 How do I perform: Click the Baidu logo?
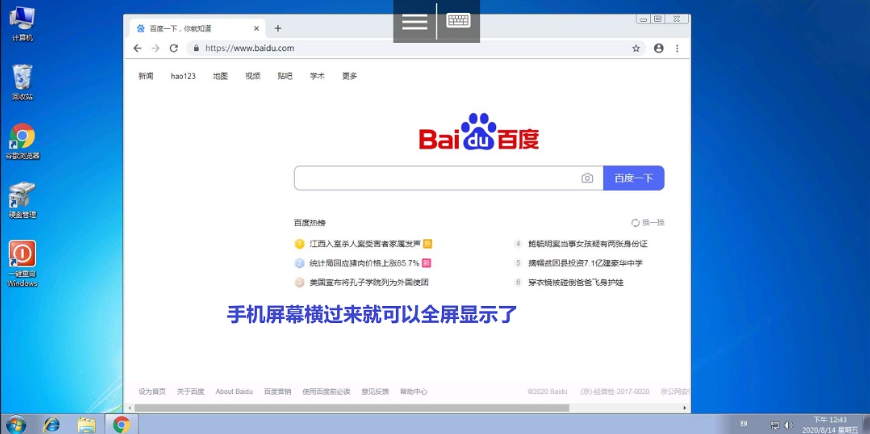[479, 132]
